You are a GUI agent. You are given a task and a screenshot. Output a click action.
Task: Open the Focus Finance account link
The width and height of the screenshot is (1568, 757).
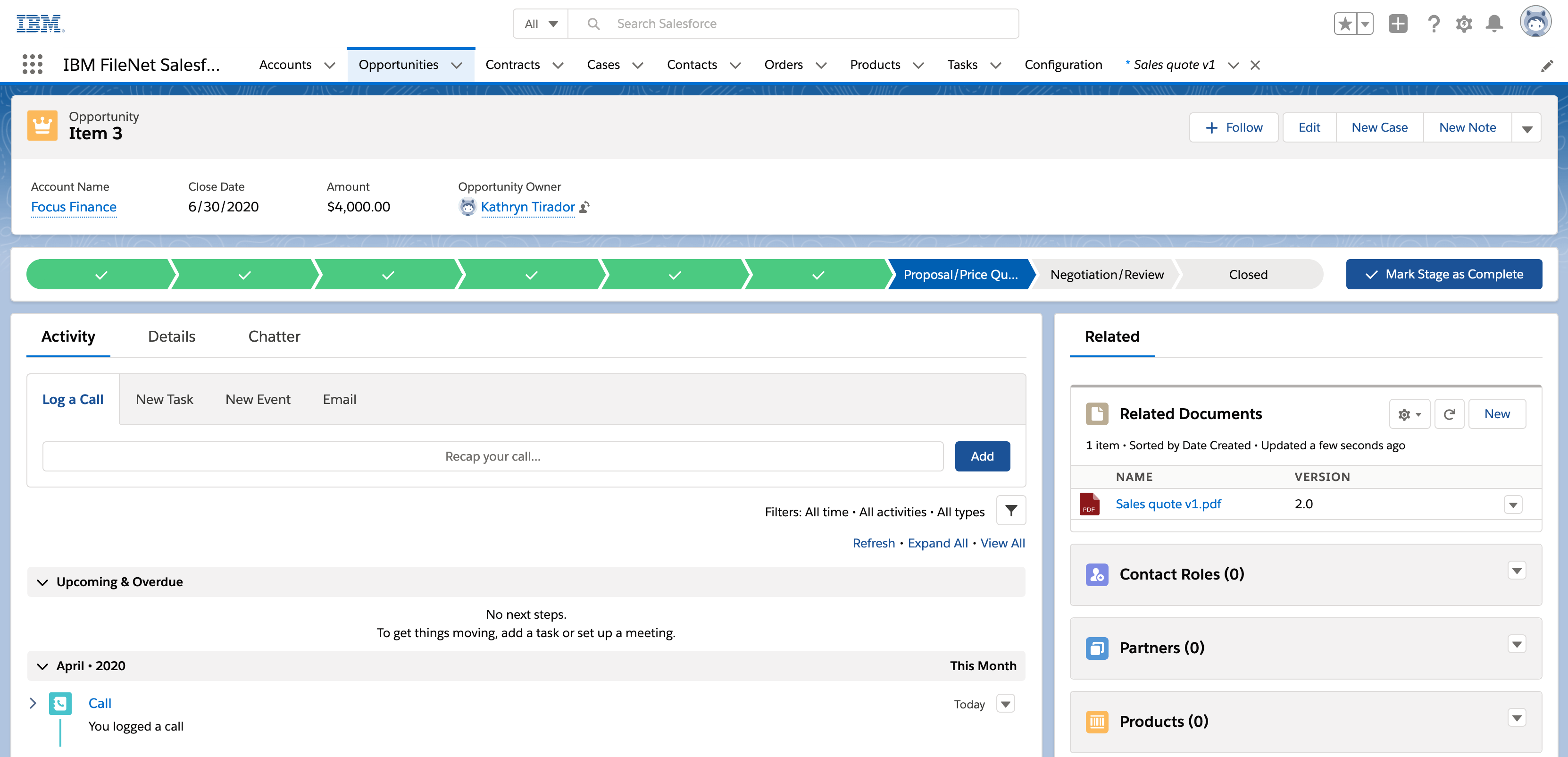pos(74,206)
